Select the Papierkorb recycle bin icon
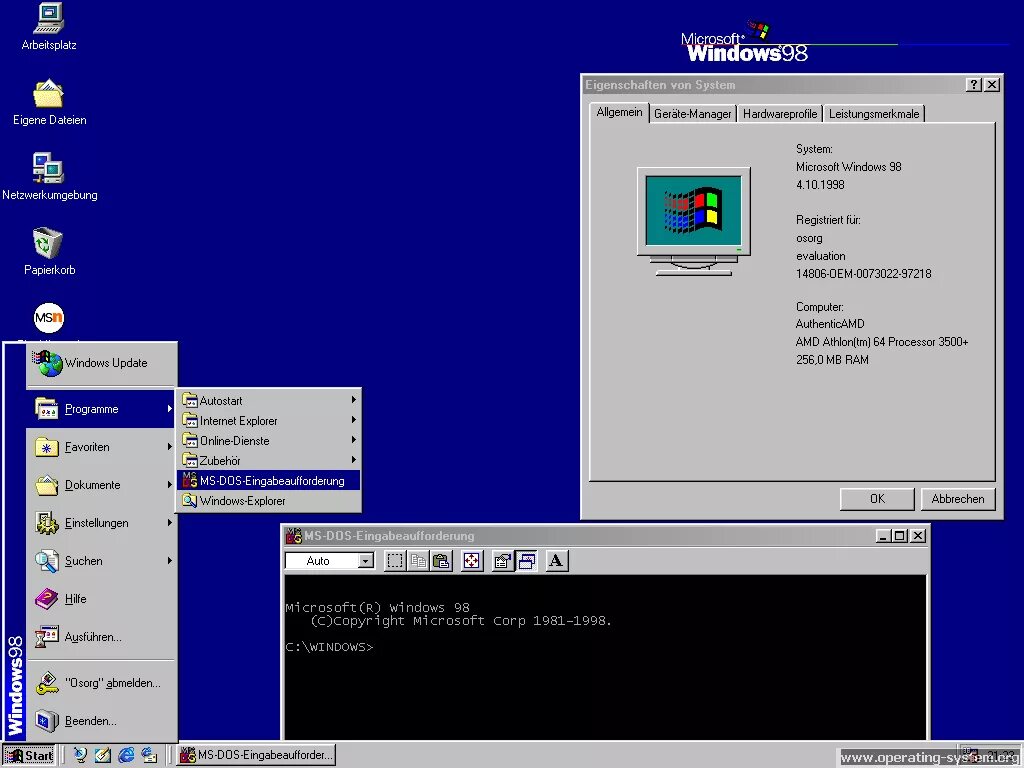 49,251
